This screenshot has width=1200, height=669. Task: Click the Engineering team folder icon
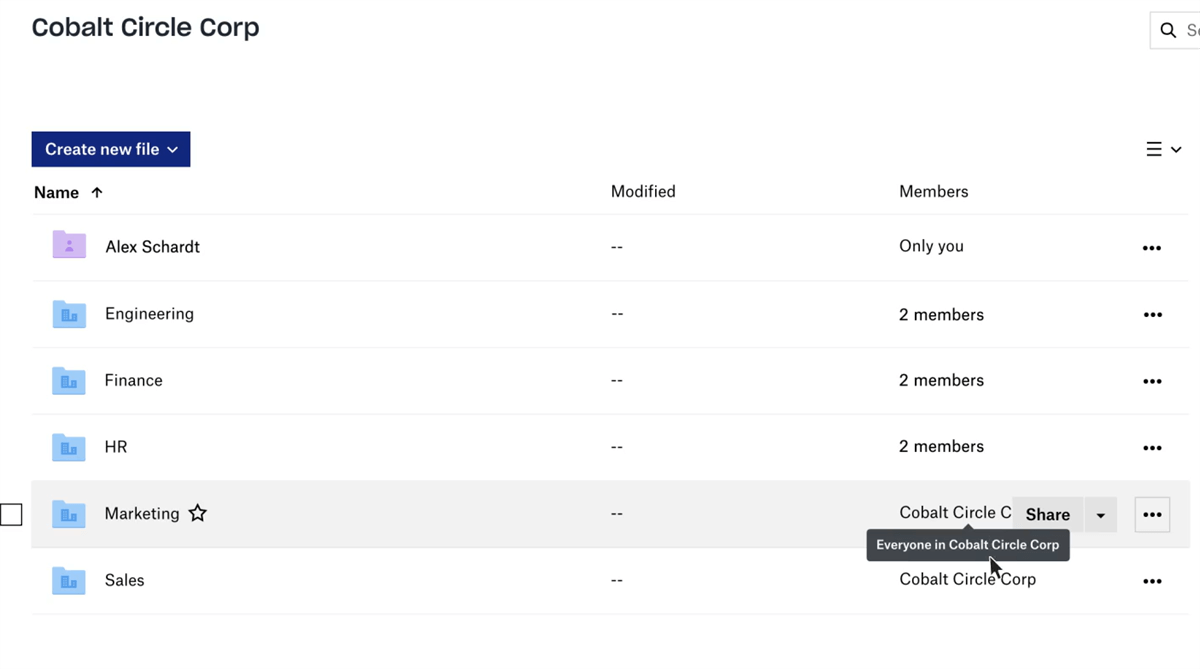(x=69, y=314)
